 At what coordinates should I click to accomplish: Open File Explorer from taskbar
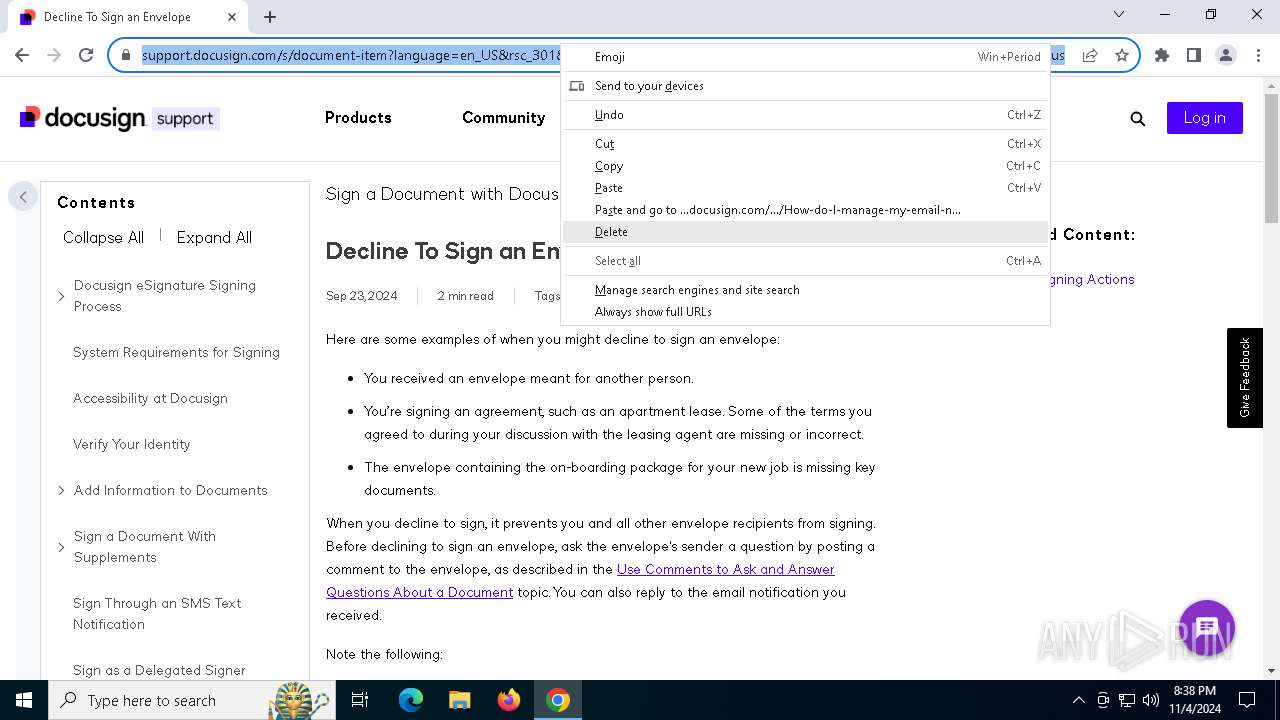pyautogui.click(x=459, y=700)
